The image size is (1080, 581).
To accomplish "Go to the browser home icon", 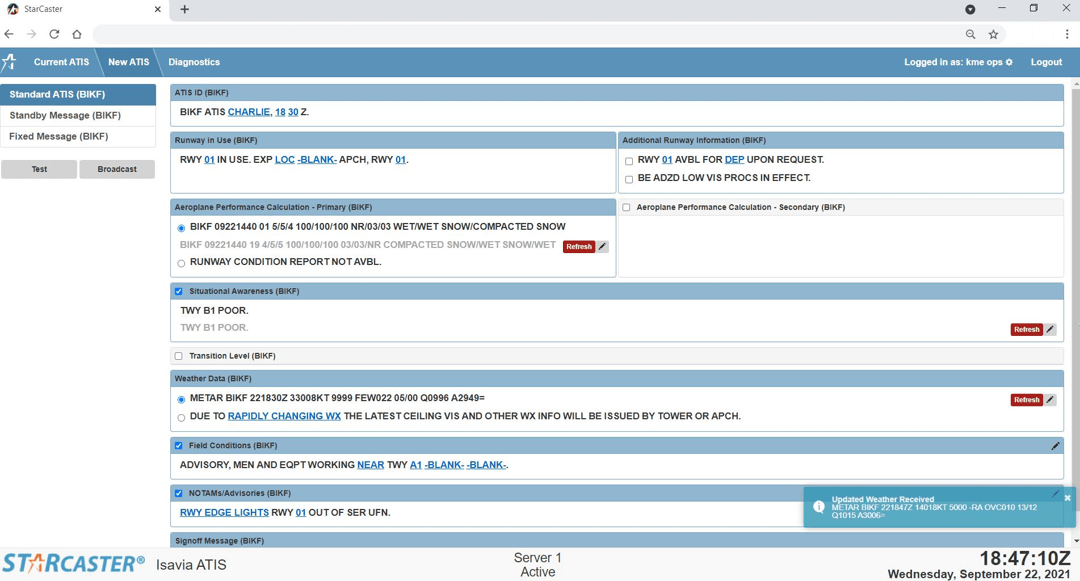I will (x=76, y=34).
